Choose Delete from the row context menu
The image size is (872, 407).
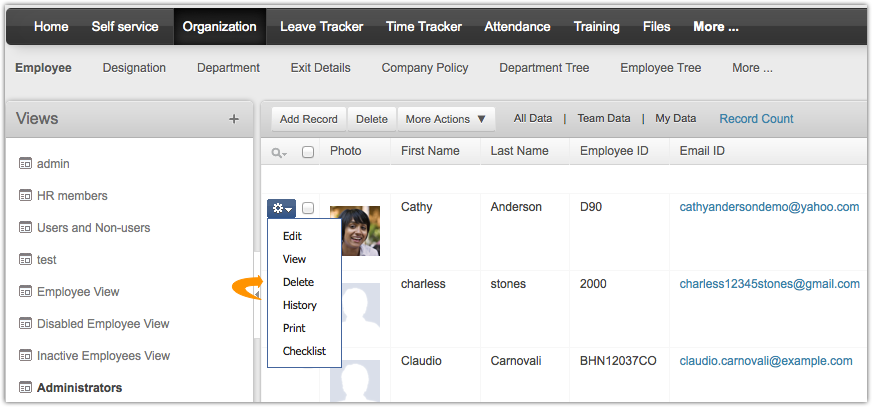point(299,282)
